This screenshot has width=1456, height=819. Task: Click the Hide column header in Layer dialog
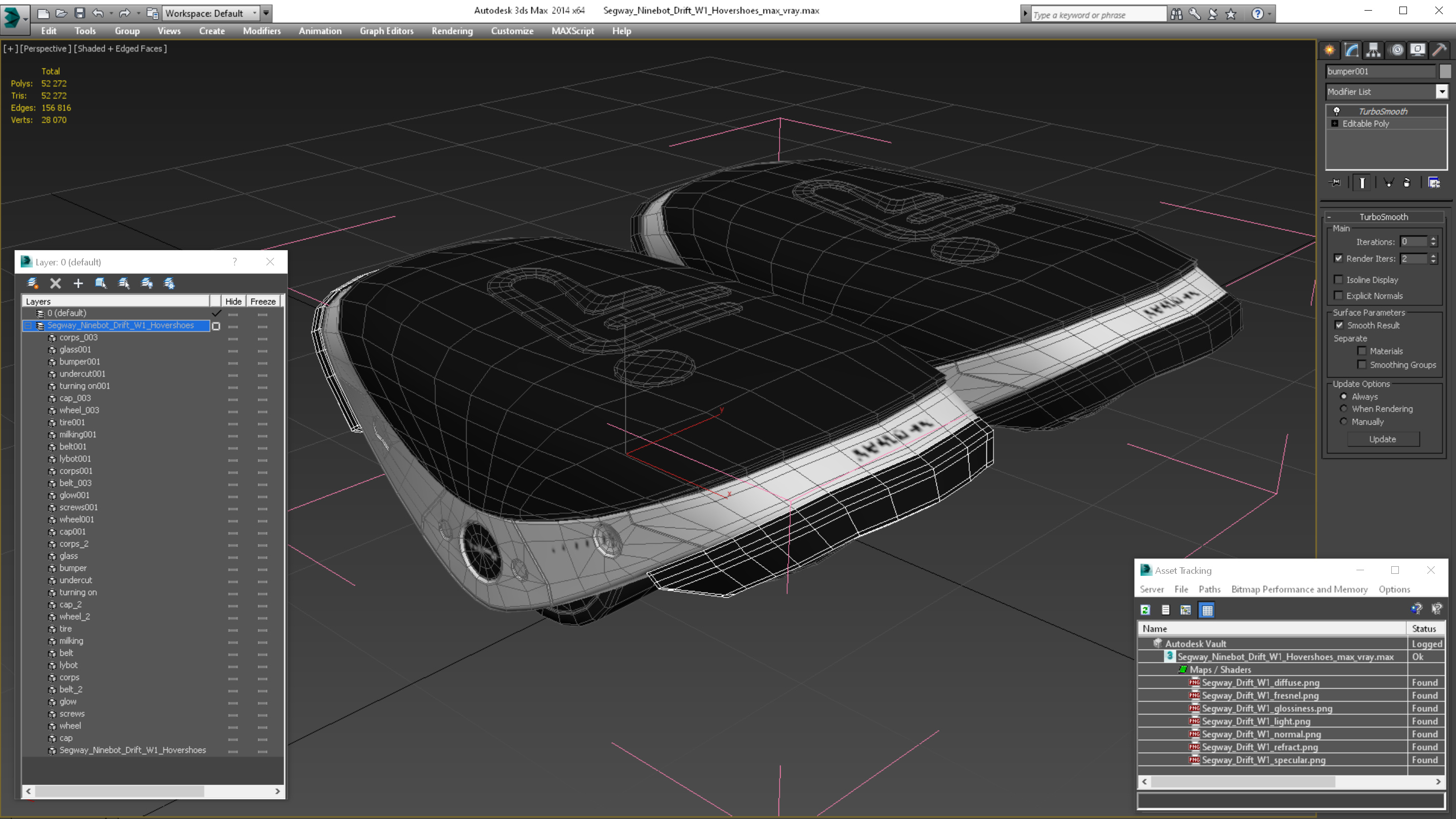pos(233,301)
